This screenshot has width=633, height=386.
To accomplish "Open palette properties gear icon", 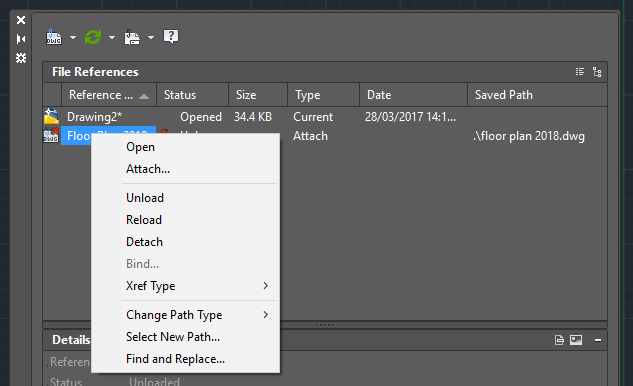I will click(x=21, y=58).
